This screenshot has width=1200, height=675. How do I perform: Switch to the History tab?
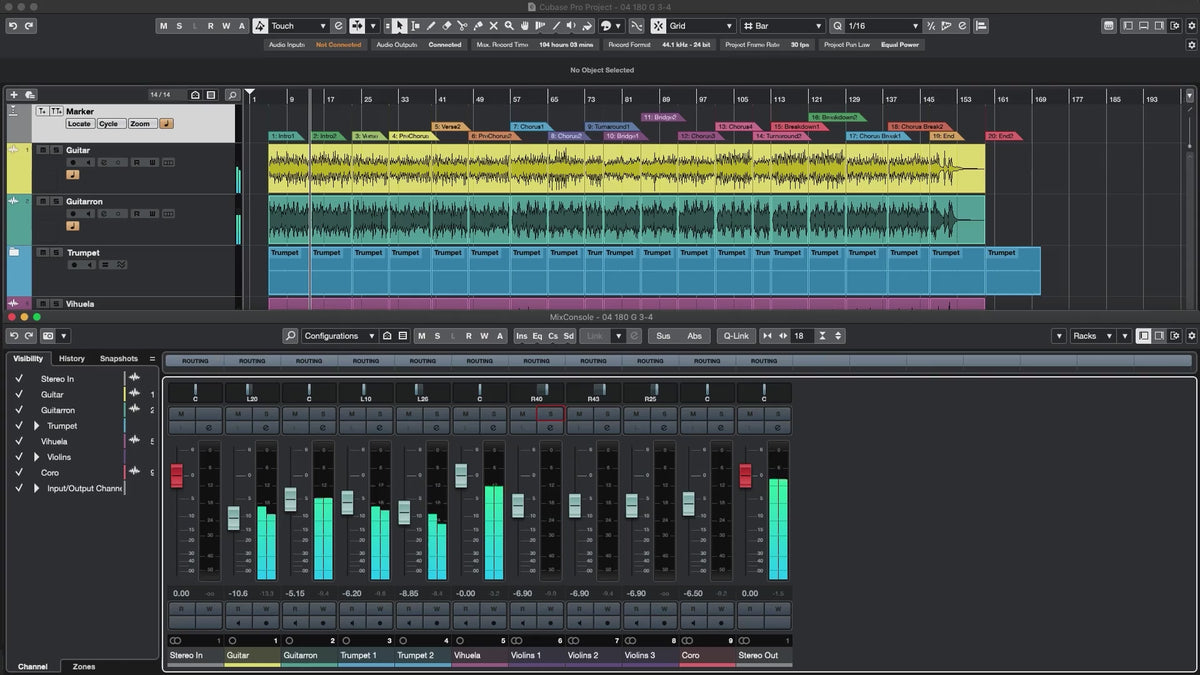(x=72, y=358)
